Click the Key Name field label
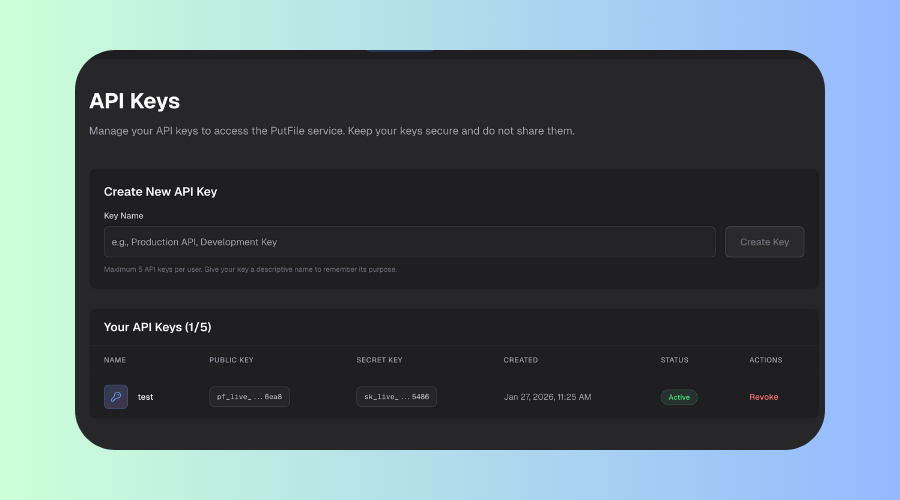The image size is (900, 500). [x=123, y=216]
